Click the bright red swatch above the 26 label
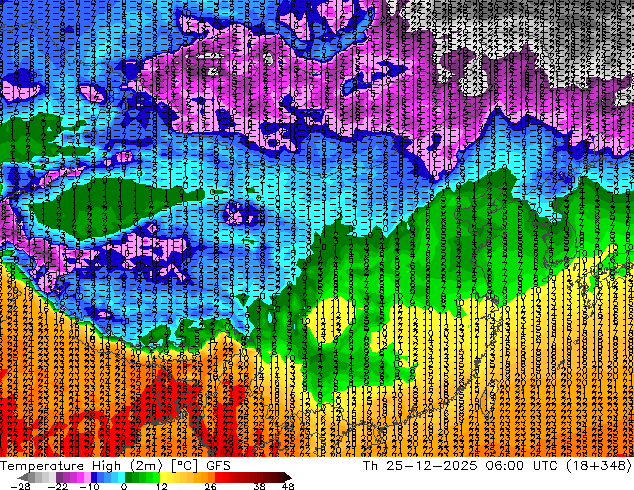This screenshot has width=634, height=490. (218, 477)
